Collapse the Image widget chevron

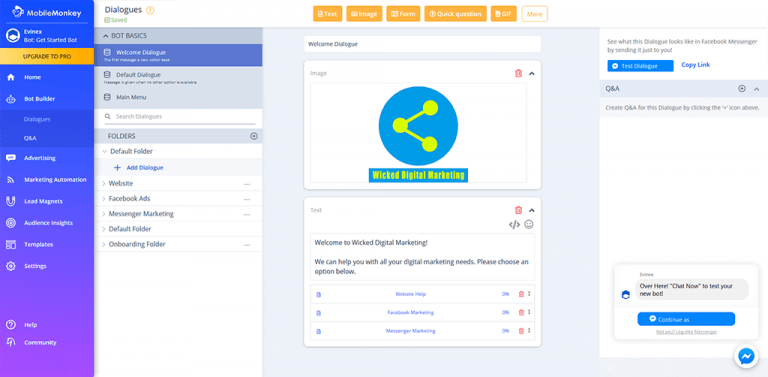[x=532, y=73]
